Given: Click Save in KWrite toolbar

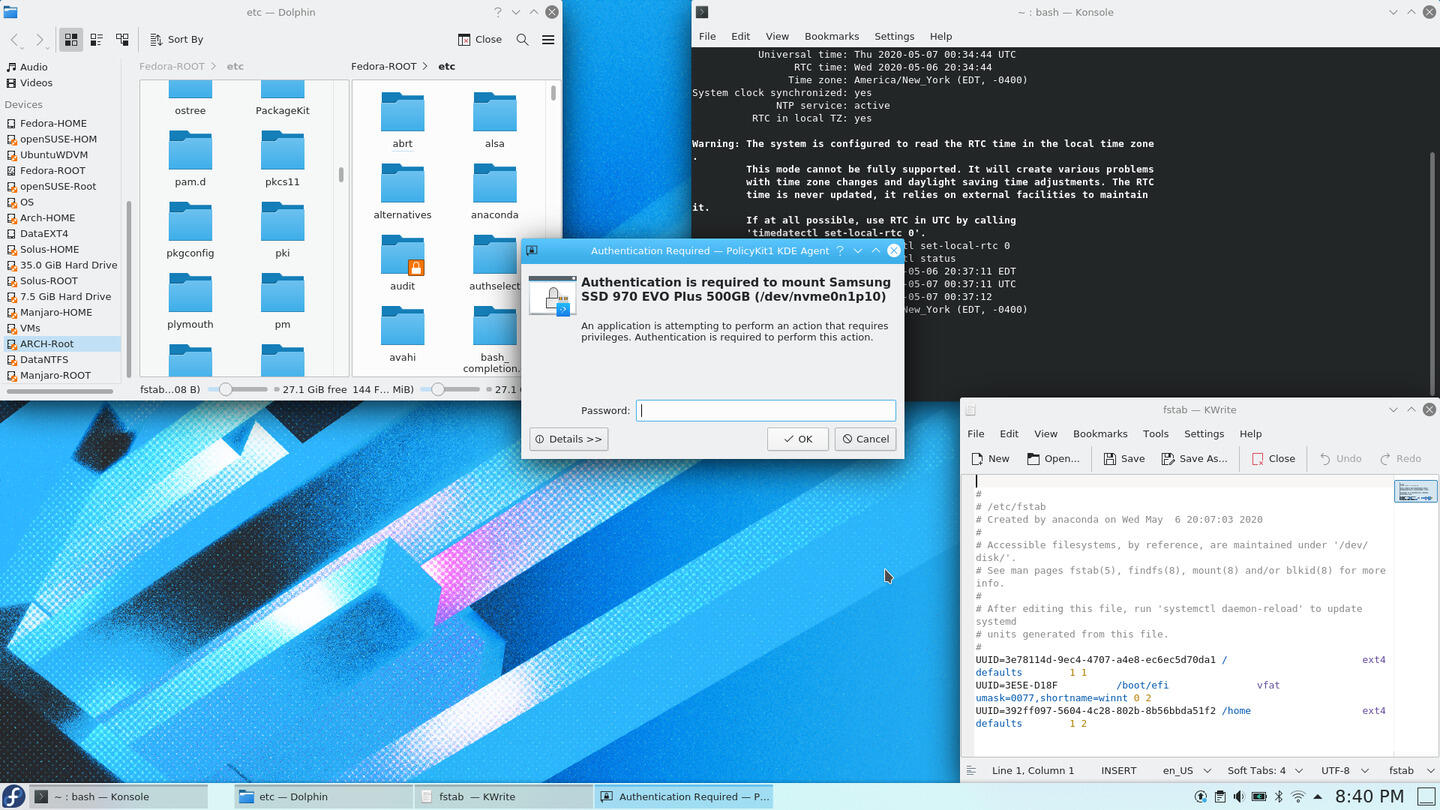Looking at the screenshot, I should coord(1124,459).
